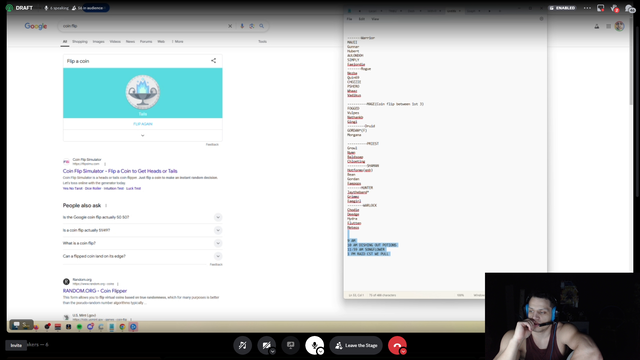This screenshot has height=360, width=640.
Task: Expand the Flip a coin card chevron
Action: 142,136
